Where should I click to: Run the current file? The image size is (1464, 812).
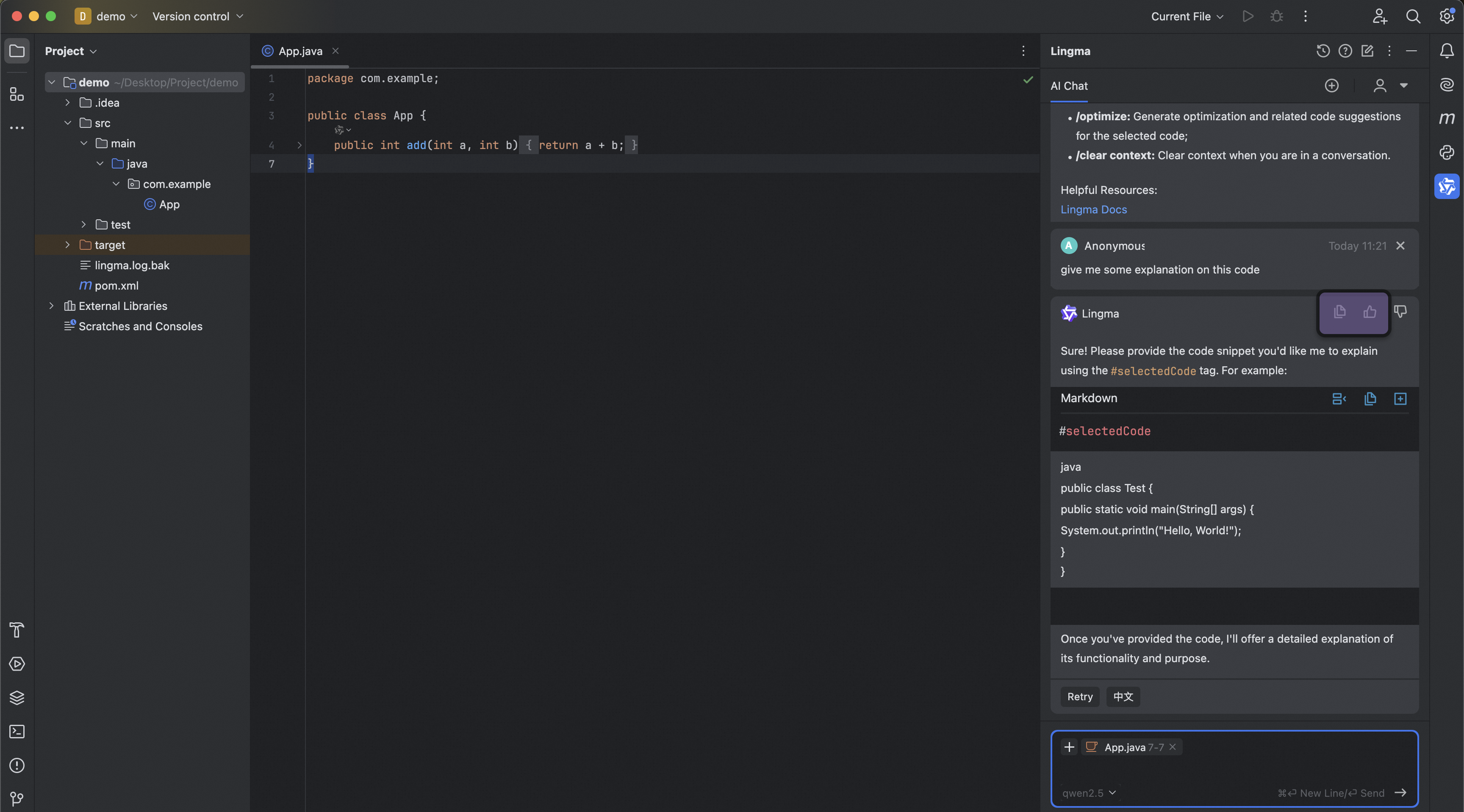click(x=1248, y=17)
